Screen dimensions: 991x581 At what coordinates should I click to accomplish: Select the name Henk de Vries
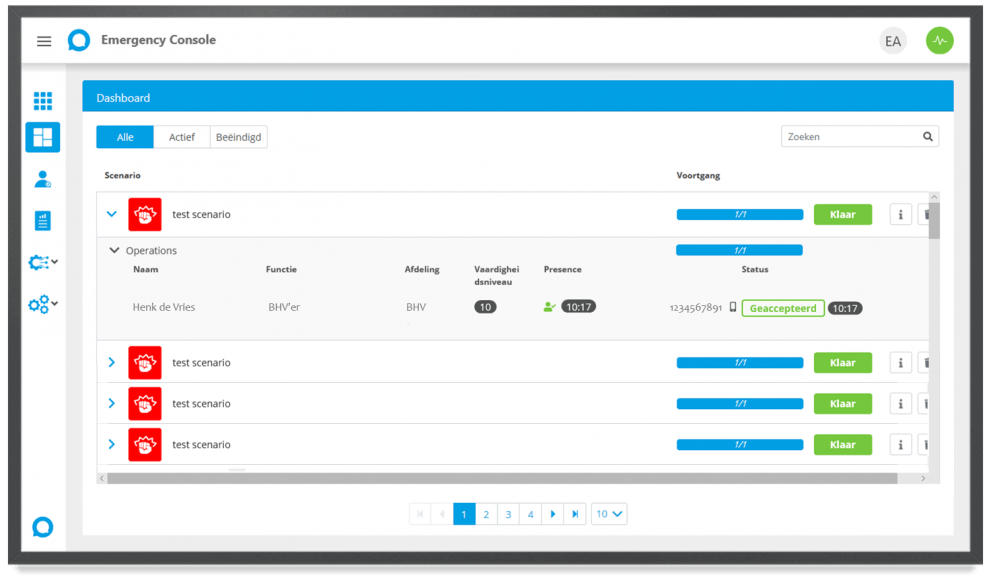click(x=164, y=307)
